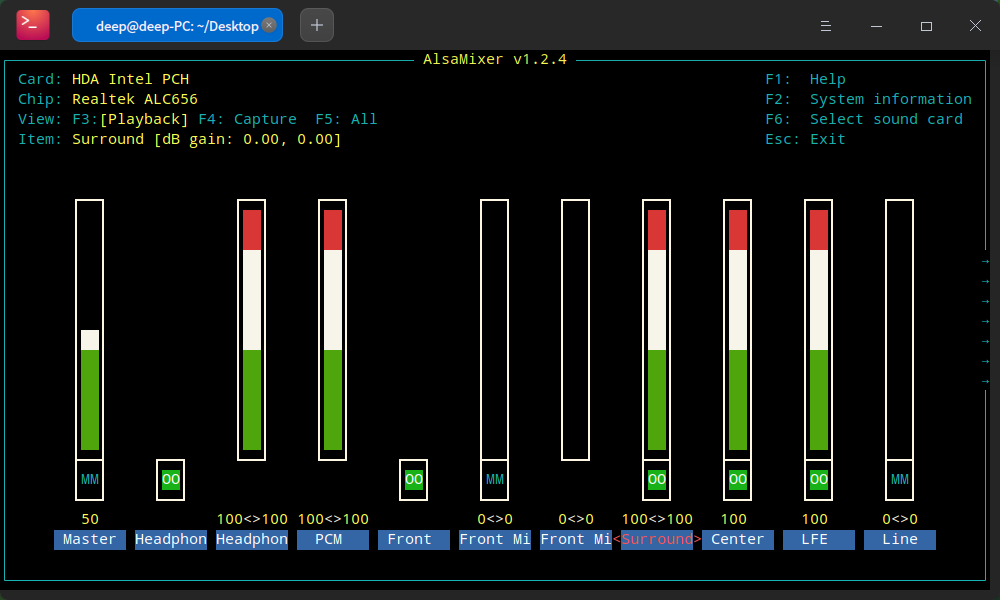
Task: Switch to the All view
Action: coord(346,119)
